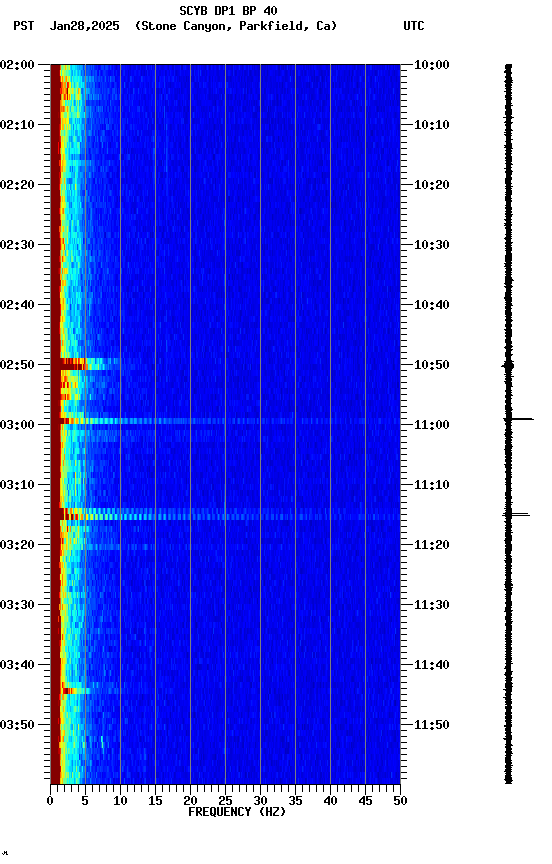Click the 10:40 UTC time label
Viewport: 552px width, 864px height.
tap(431, 305)
